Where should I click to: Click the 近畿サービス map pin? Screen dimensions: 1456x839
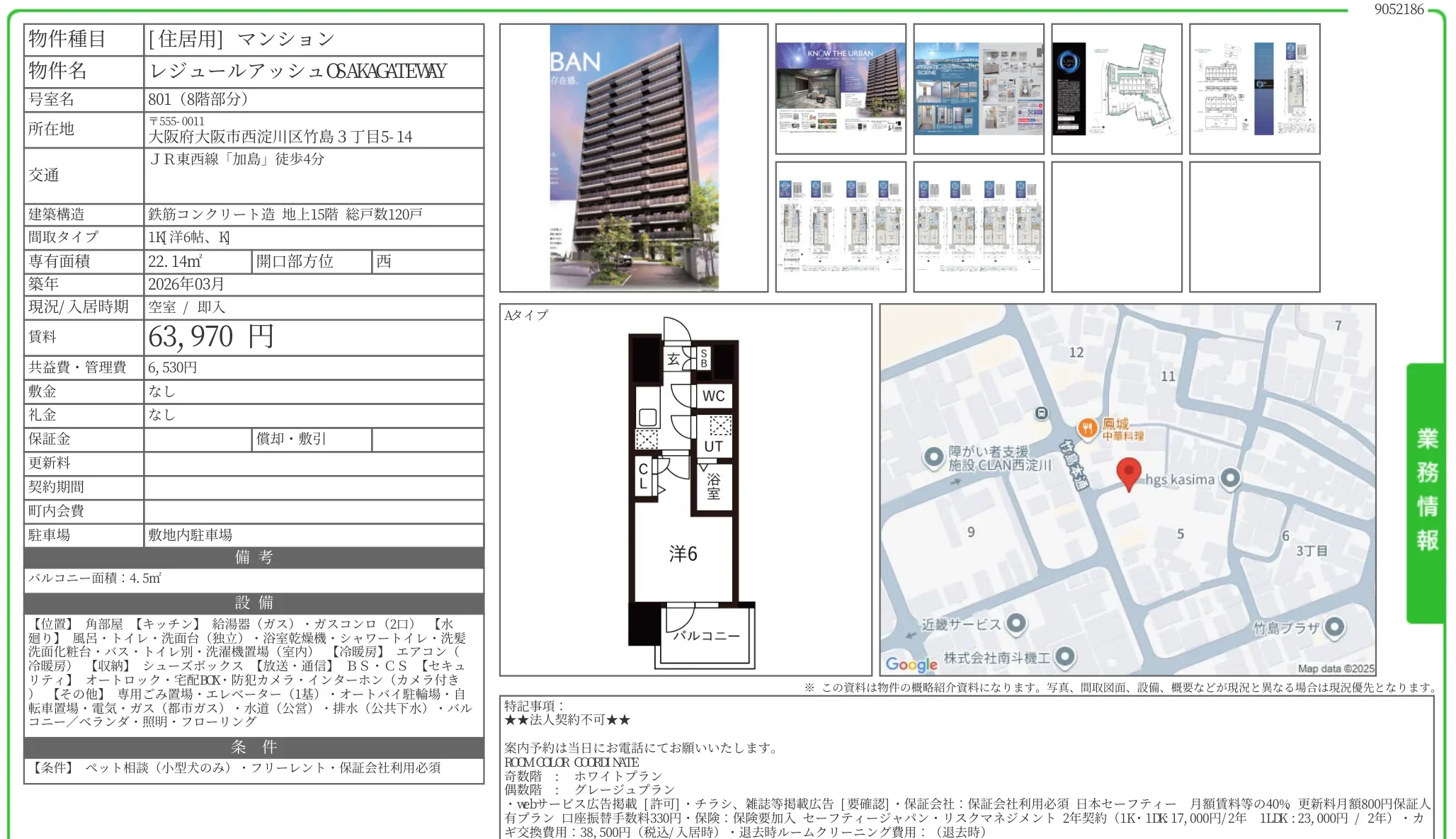[1016, 624]
